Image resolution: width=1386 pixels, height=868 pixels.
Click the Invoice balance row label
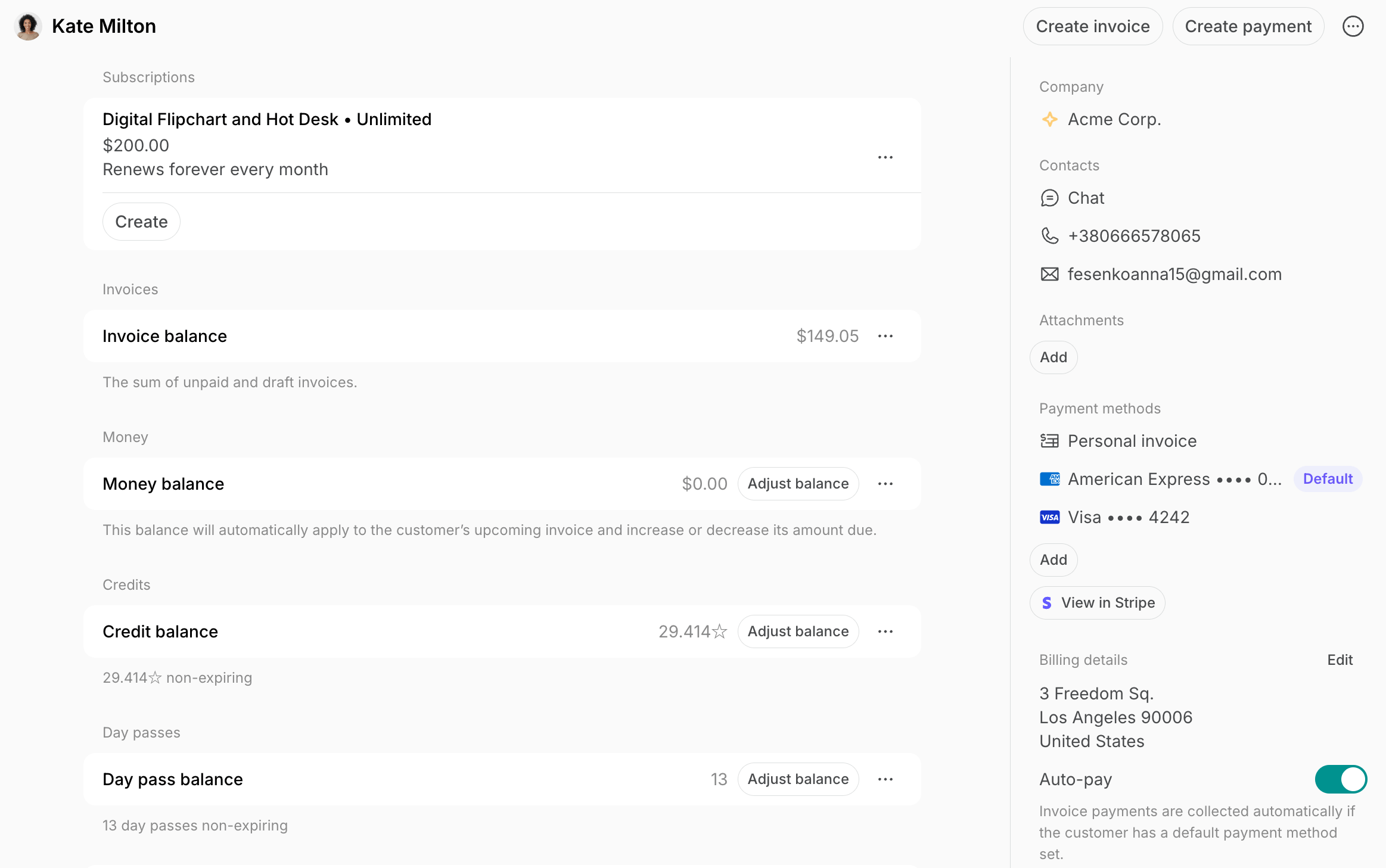(x=164, y=336)
